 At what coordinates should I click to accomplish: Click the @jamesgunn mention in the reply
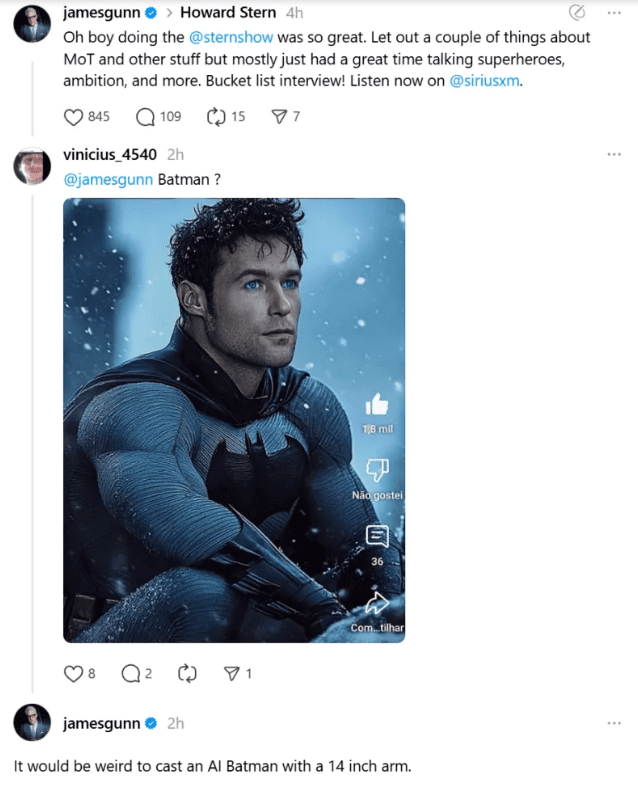108,180
